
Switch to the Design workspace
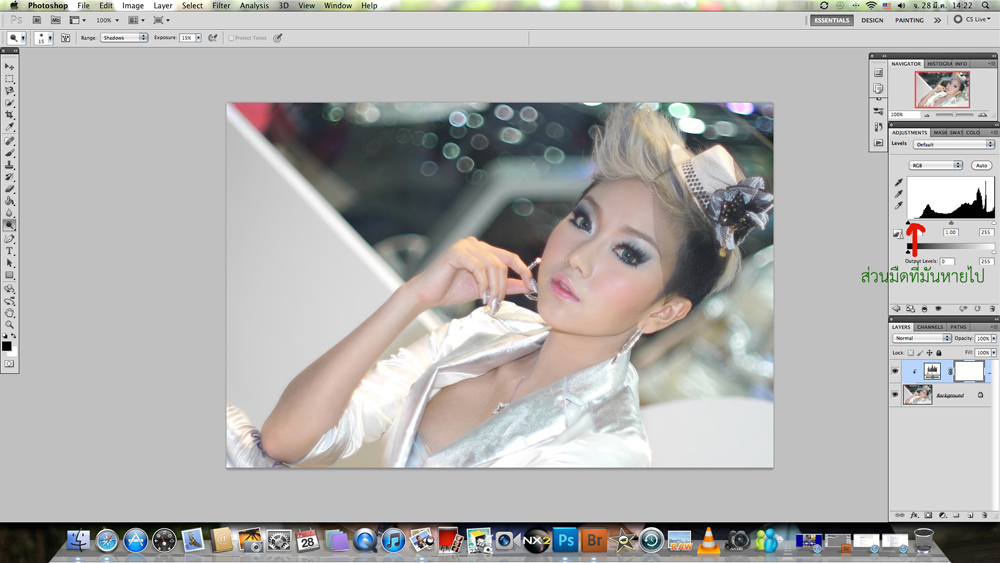tap(872, 20)
